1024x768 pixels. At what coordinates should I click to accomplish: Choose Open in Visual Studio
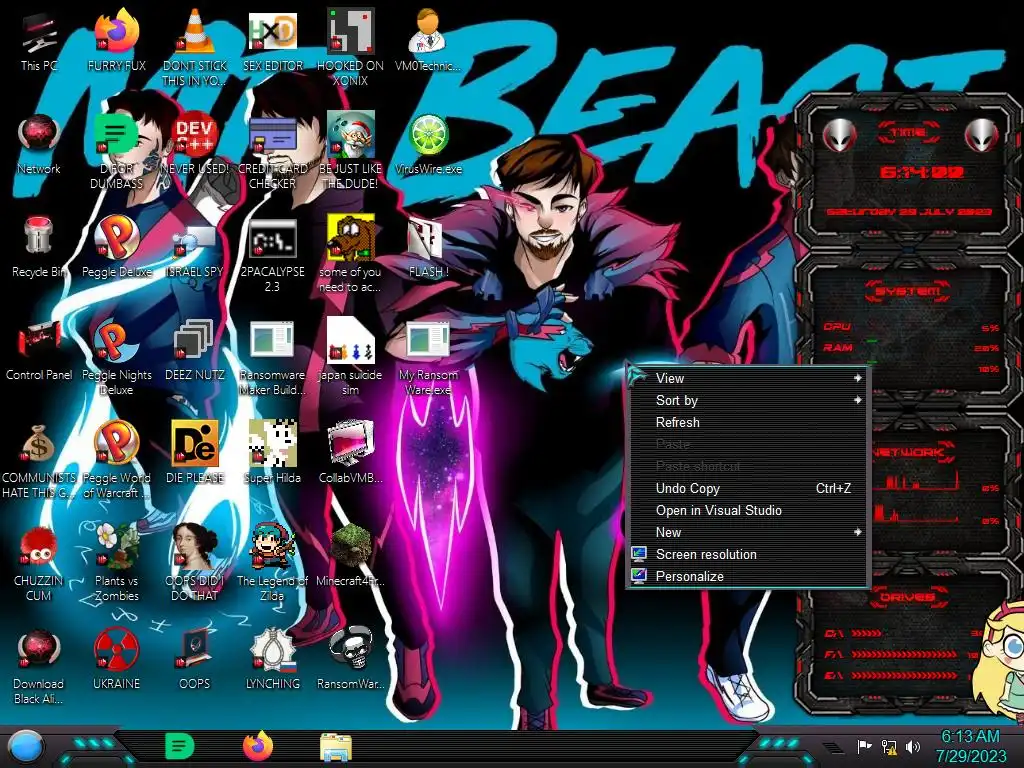pyautogui.click(x=746, y=511)
